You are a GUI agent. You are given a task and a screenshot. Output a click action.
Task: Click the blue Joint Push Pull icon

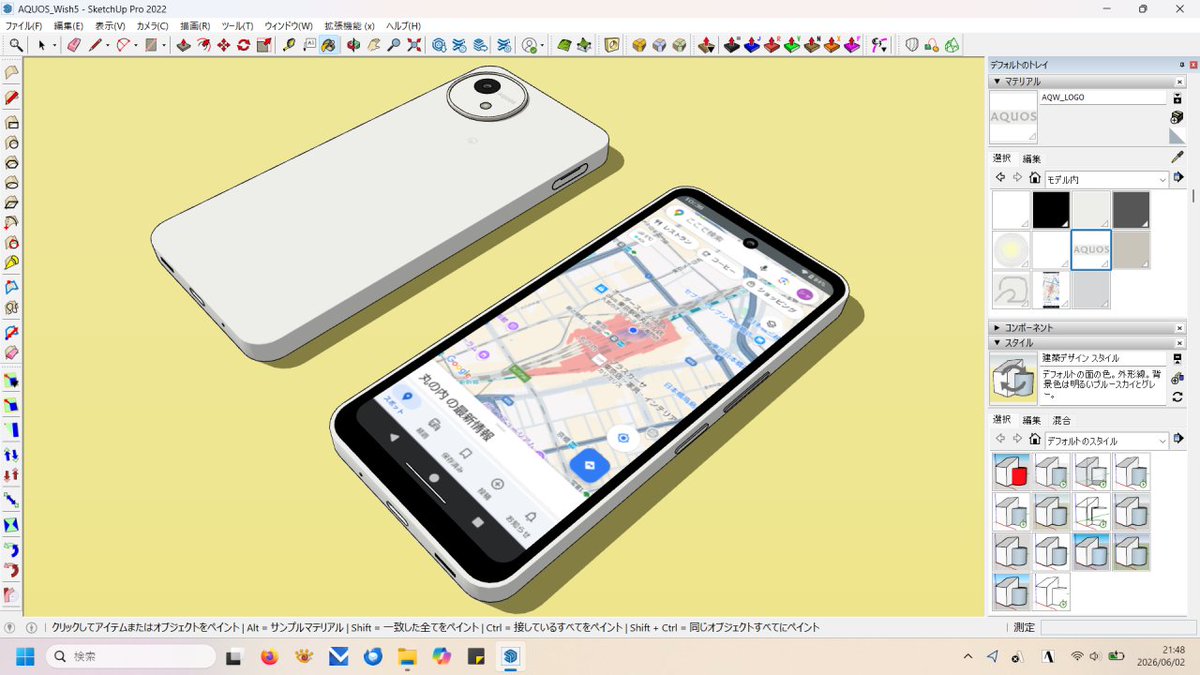click(x=752, y=45)
